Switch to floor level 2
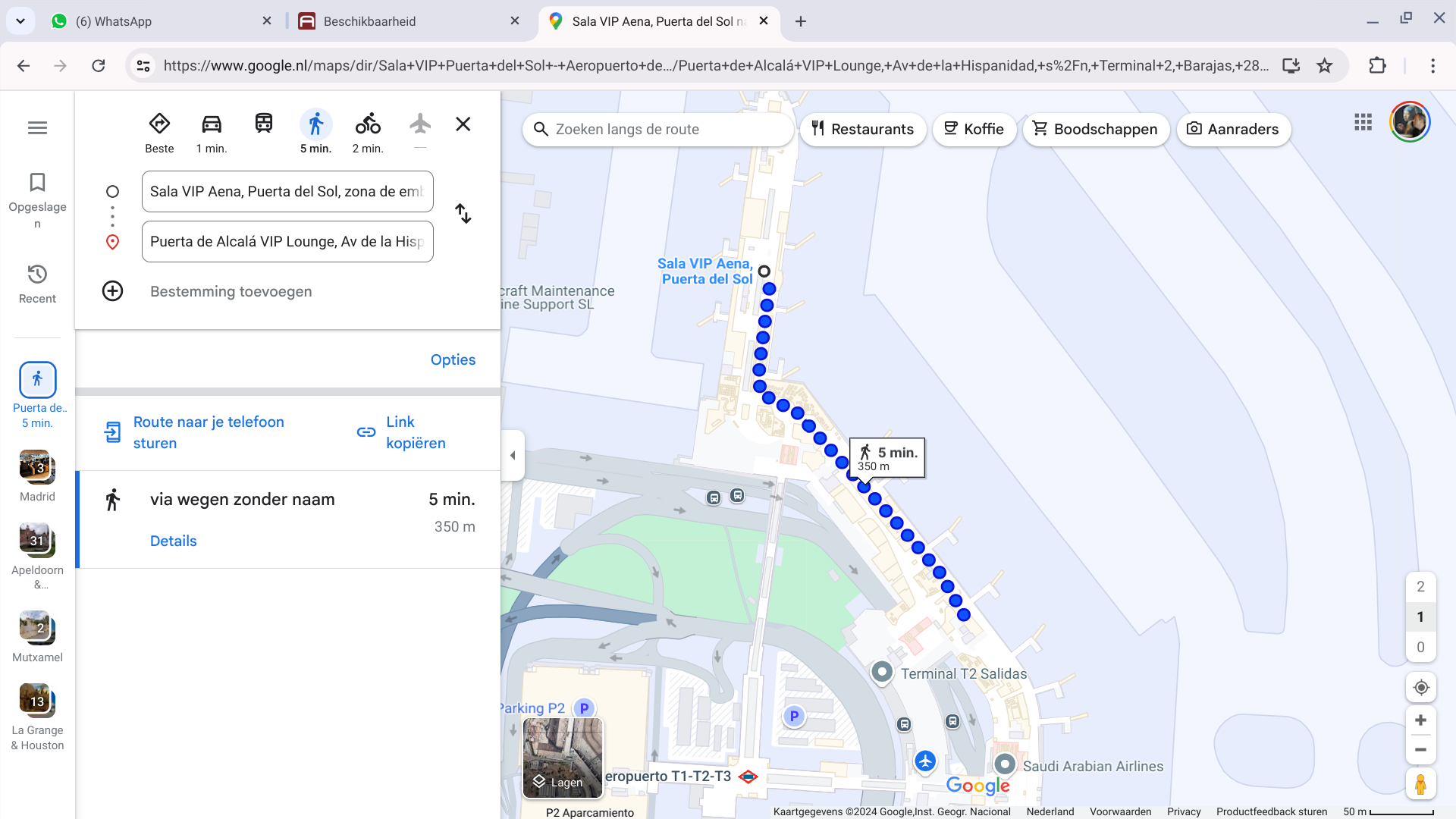Viewport: 1456px width, 819px height. click(1420, 586)
